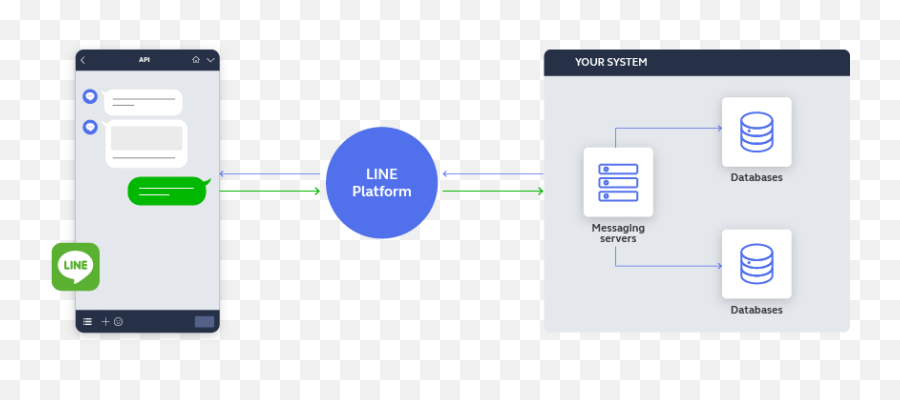The image size is (900, 400).
Task: Click the YOUR SYSTEM header text
Action: coord(611,62)
